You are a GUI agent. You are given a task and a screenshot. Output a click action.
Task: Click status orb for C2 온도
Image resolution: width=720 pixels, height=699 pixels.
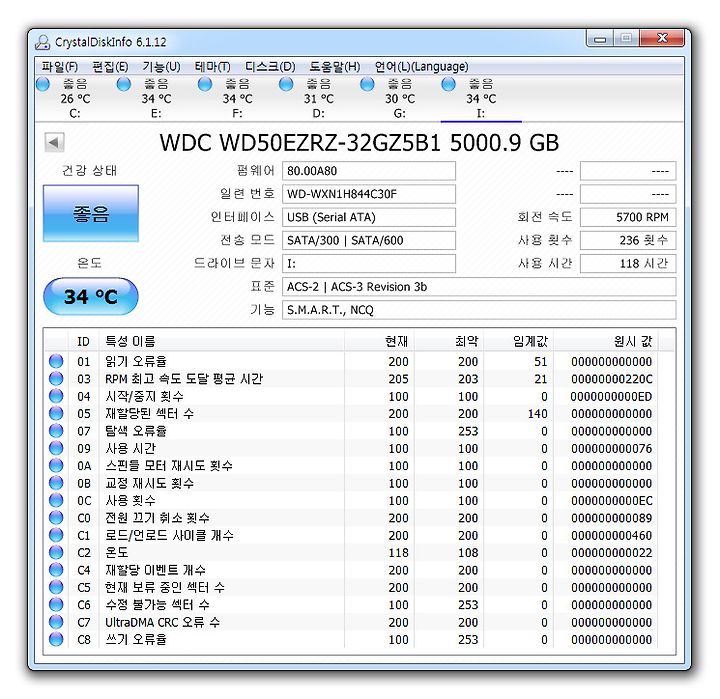pos(56,552)
